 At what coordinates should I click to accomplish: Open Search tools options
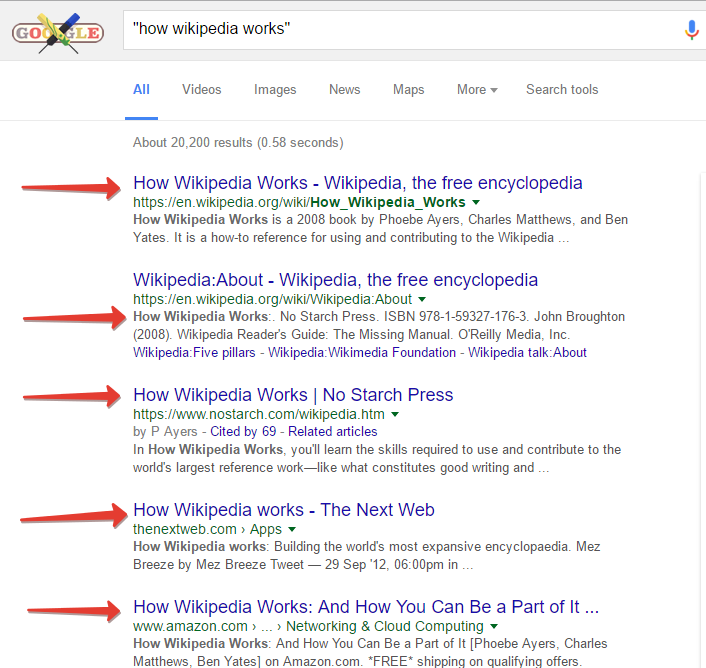point(562,90)
